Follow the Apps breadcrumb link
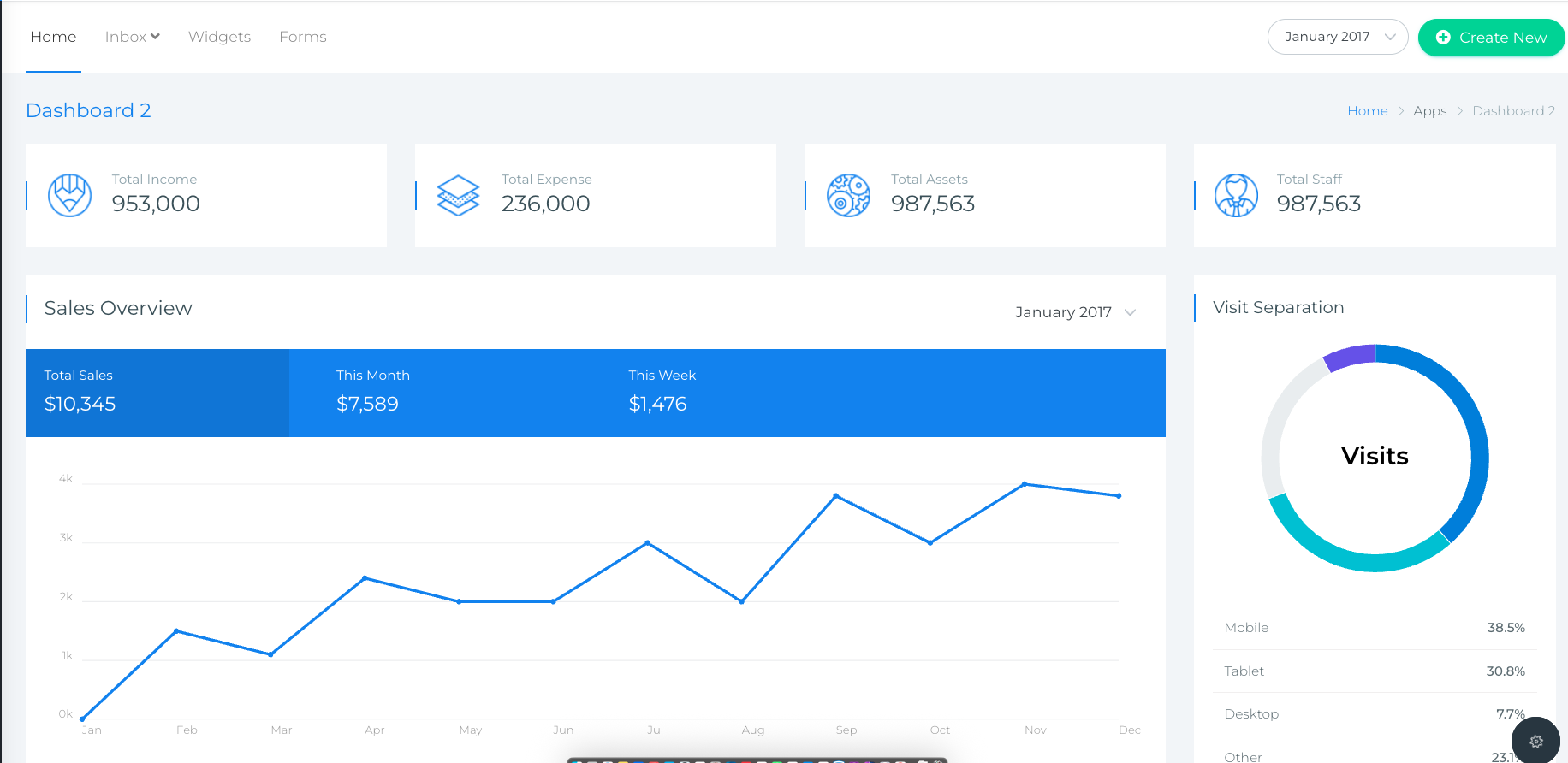 point(1430,111)
